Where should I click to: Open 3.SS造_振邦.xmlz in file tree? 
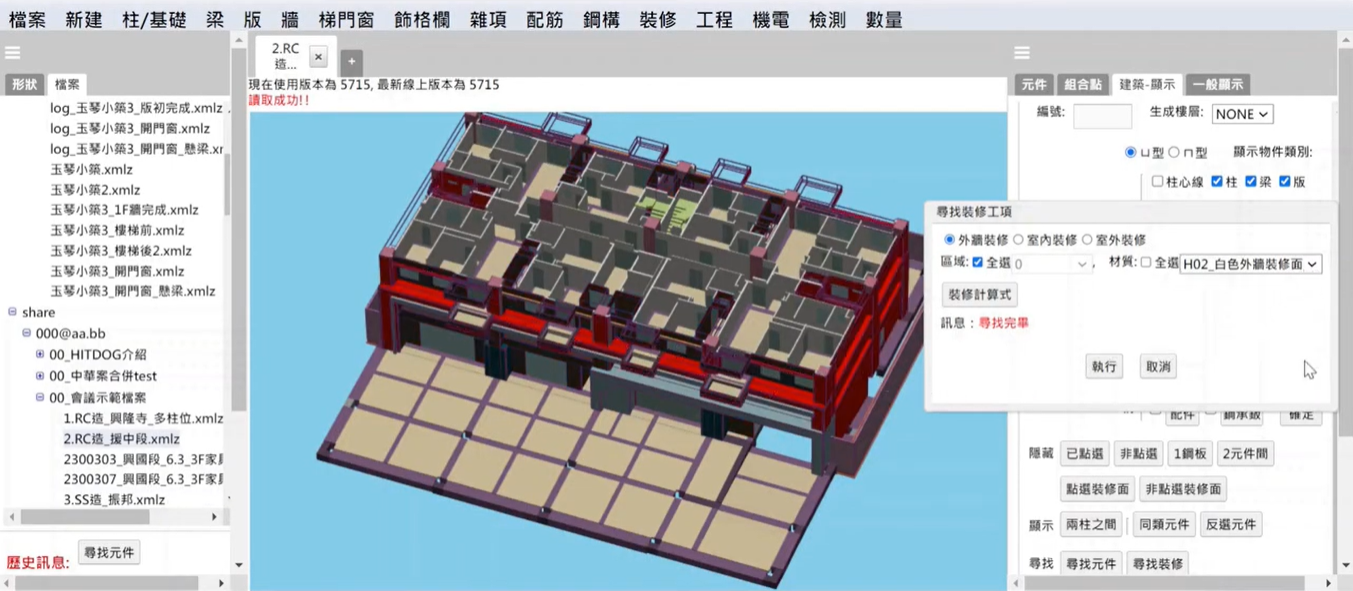pyautogui.click(x=114, y=499)
